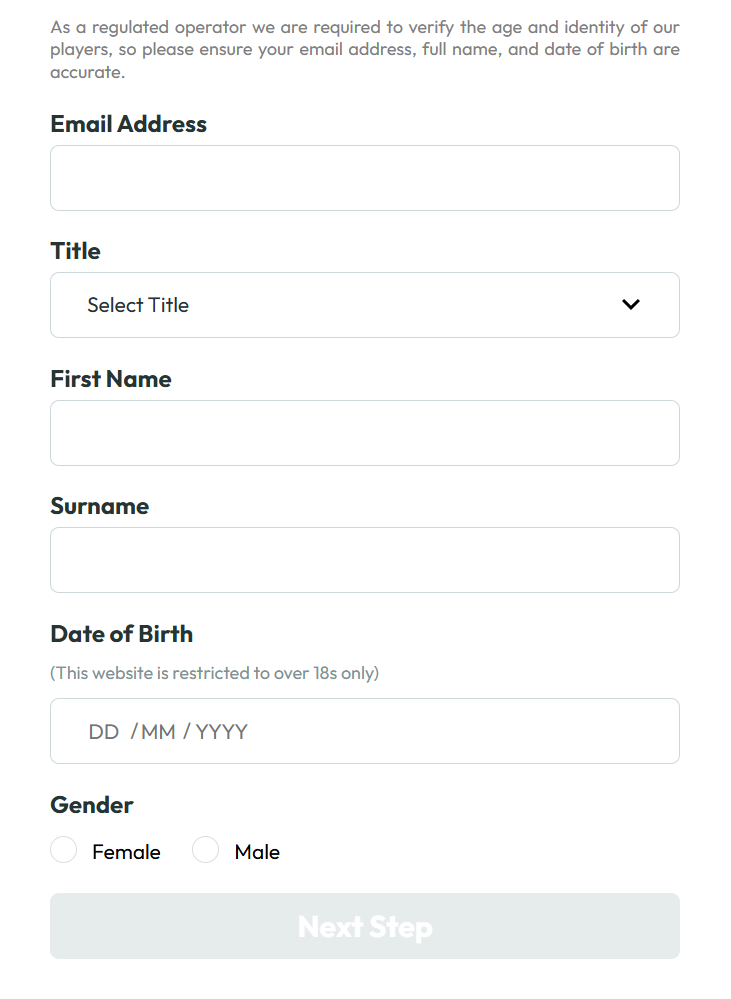Click the DD day placeholder
Image resolution: width=731 pixels, height=999 pixels.
pos(104,732)
